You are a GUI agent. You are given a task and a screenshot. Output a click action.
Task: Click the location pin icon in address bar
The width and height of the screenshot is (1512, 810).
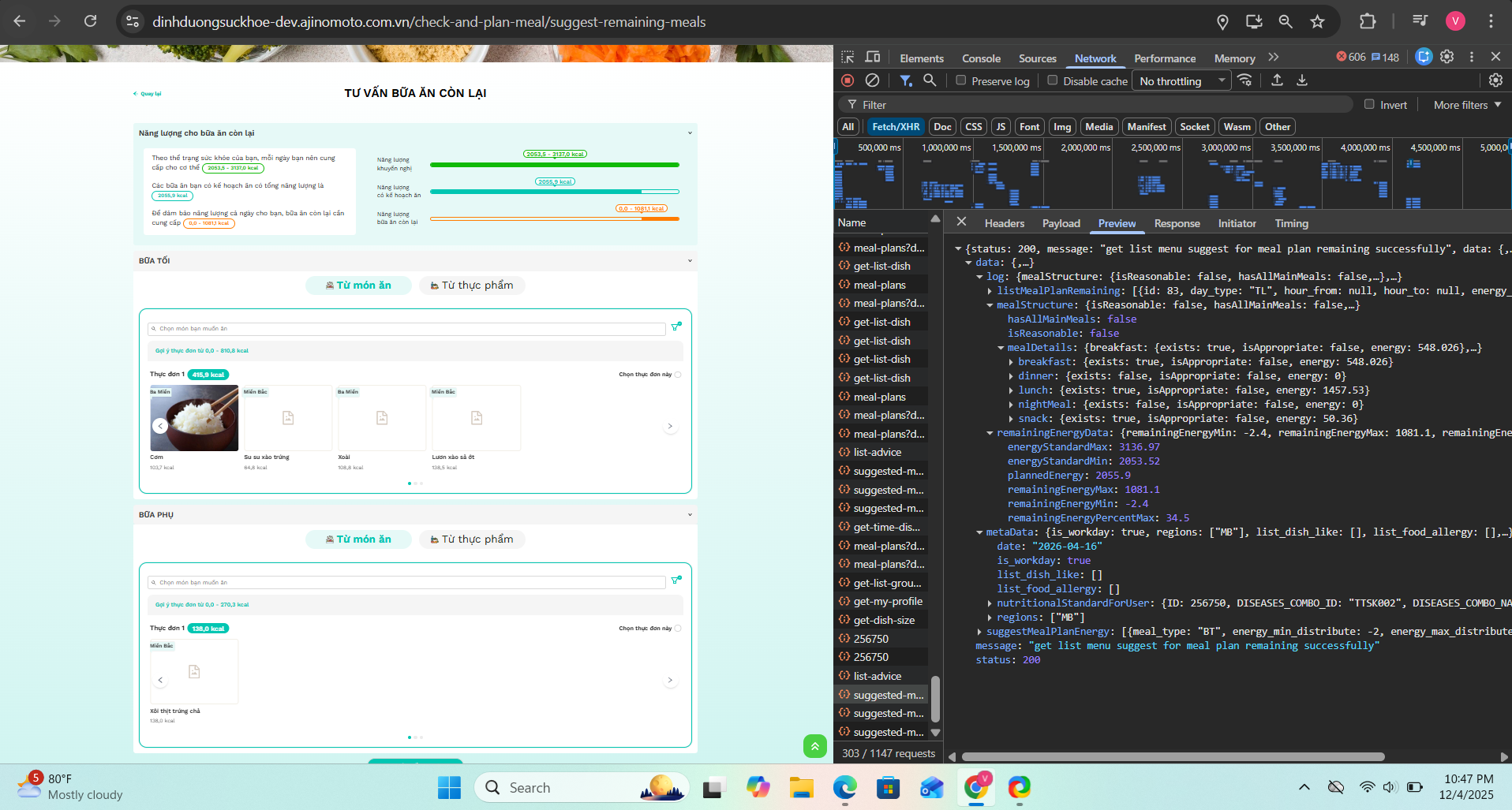1222,21
